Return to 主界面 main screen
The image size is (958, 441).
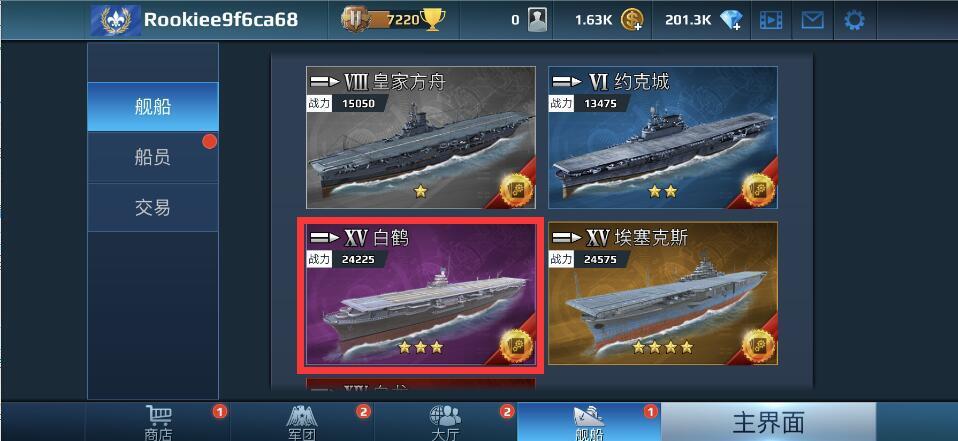tap(769, 421)
